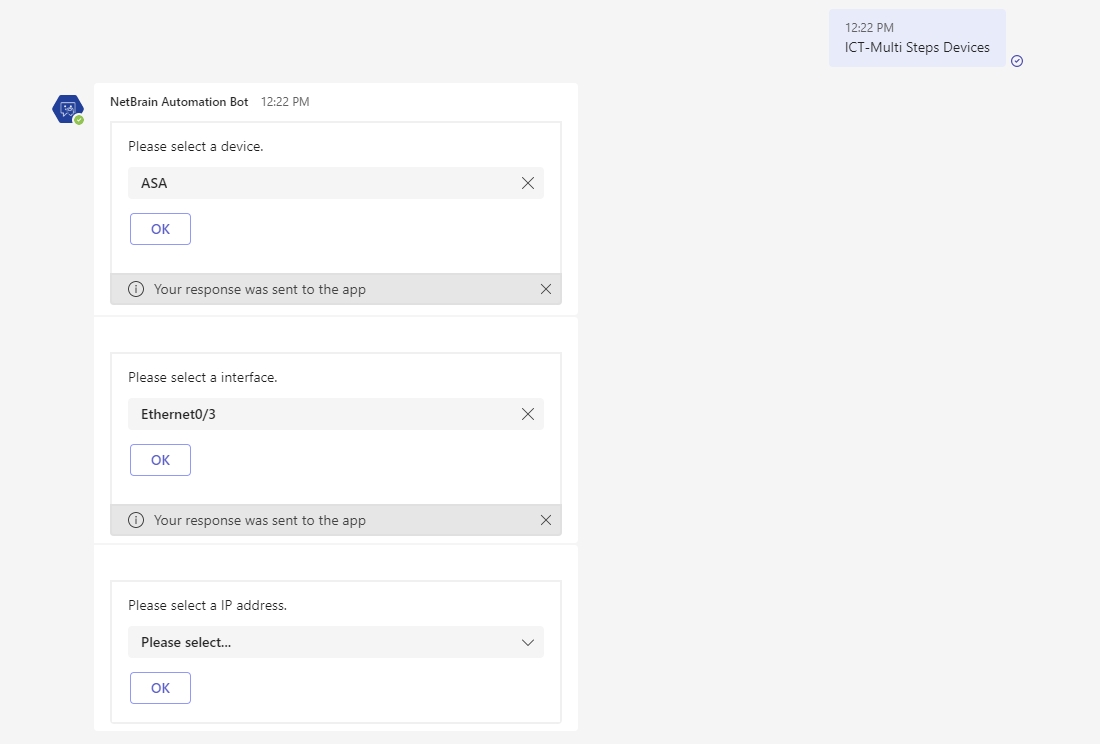Viewport: 1100px width, 744px height.
Task: Dismiss the notification under the interface card
Action: pyautogui.click(x=546, y=520)
